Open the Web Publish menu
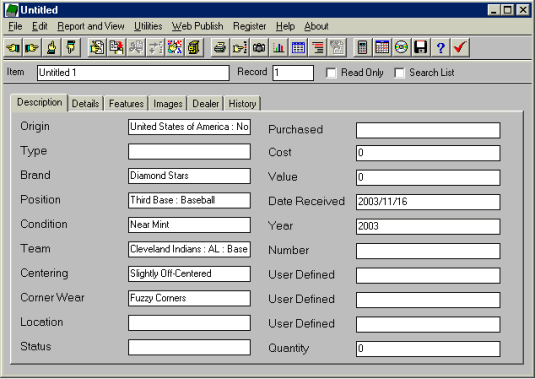Viewport: 535px width, 379px height. click(198, 26)
